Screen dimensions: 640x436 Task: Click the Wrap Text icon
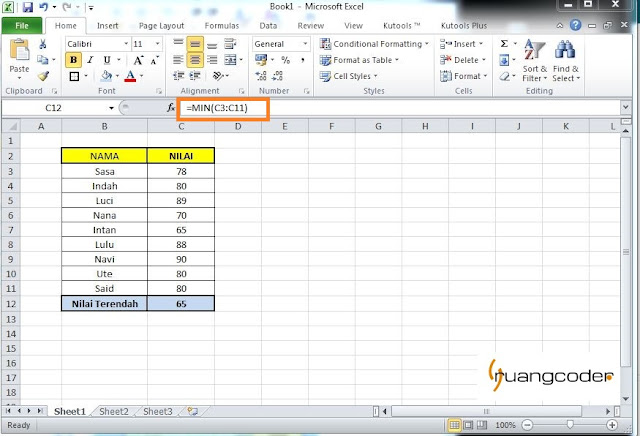click(230, 44)
